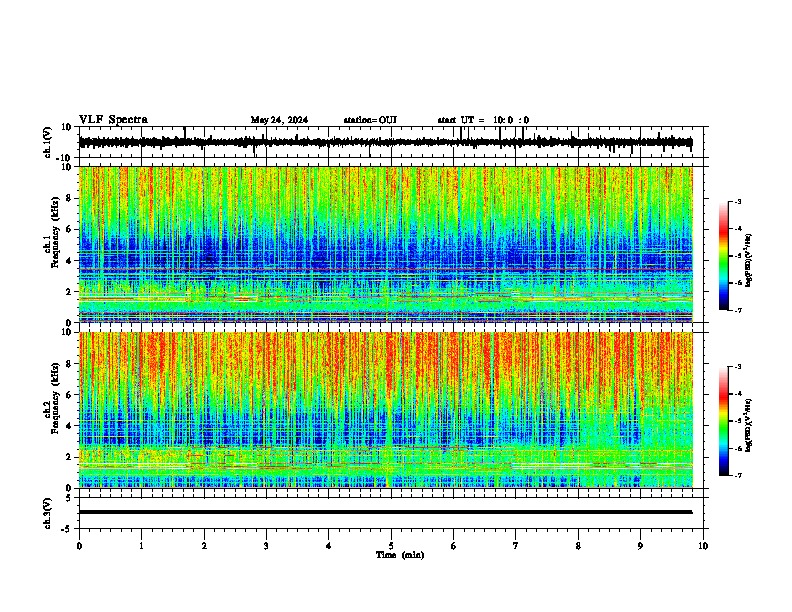This screenshot has width=792, height=612.
Task: Click the ch.1 voltage waveform trace
Action: tap(385, 142)
